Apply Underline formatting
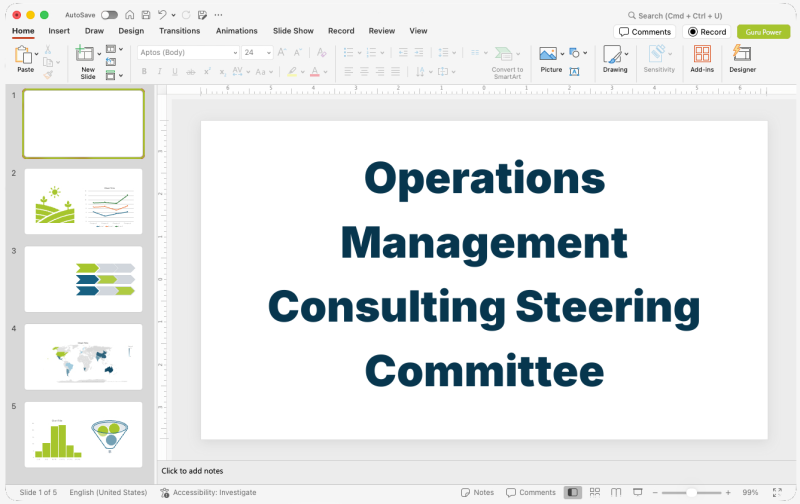Screen dimensions: 800x504 [175, 72]
